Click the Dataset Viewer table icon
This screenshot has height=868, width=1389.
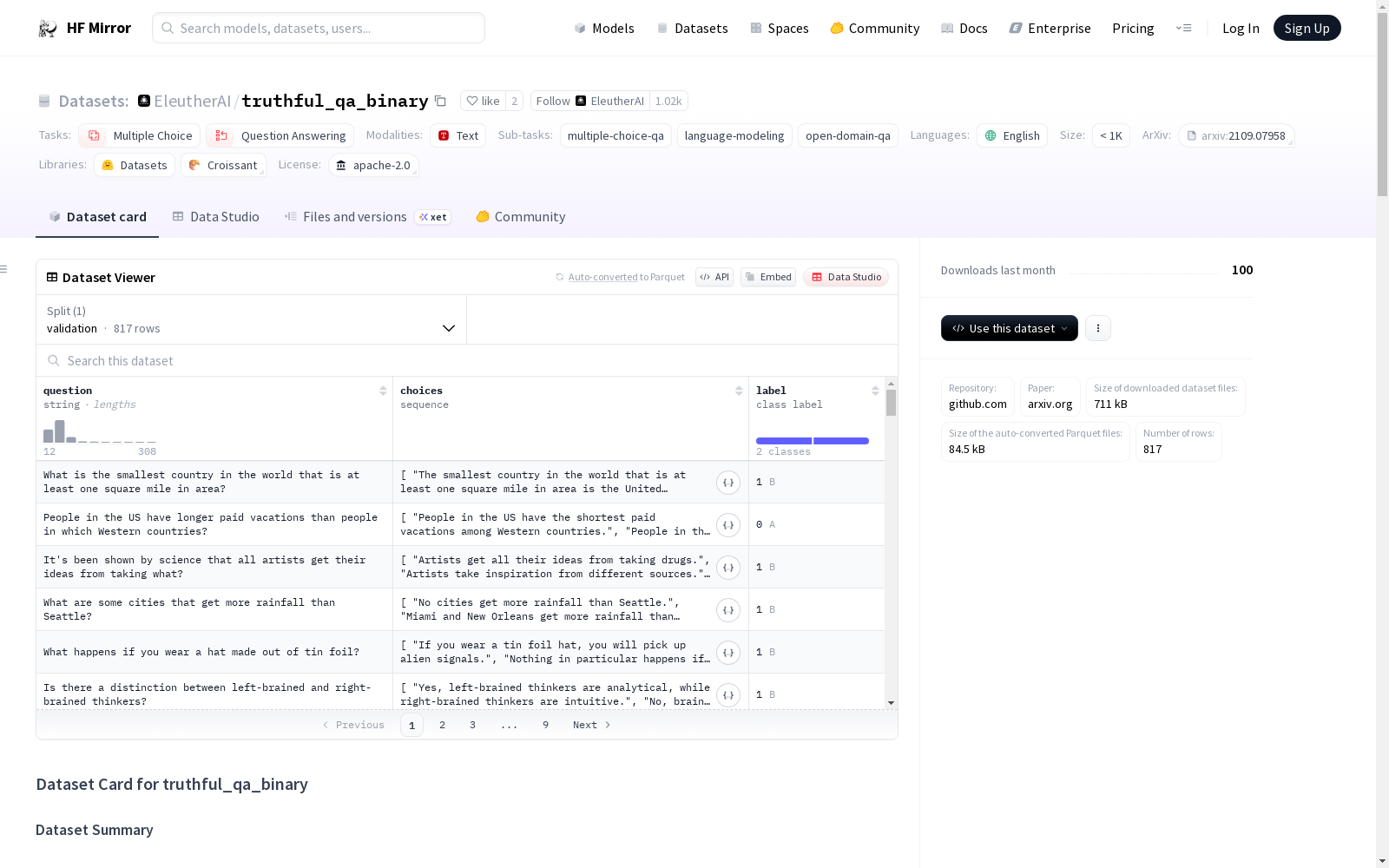click(x=52, y=278)
